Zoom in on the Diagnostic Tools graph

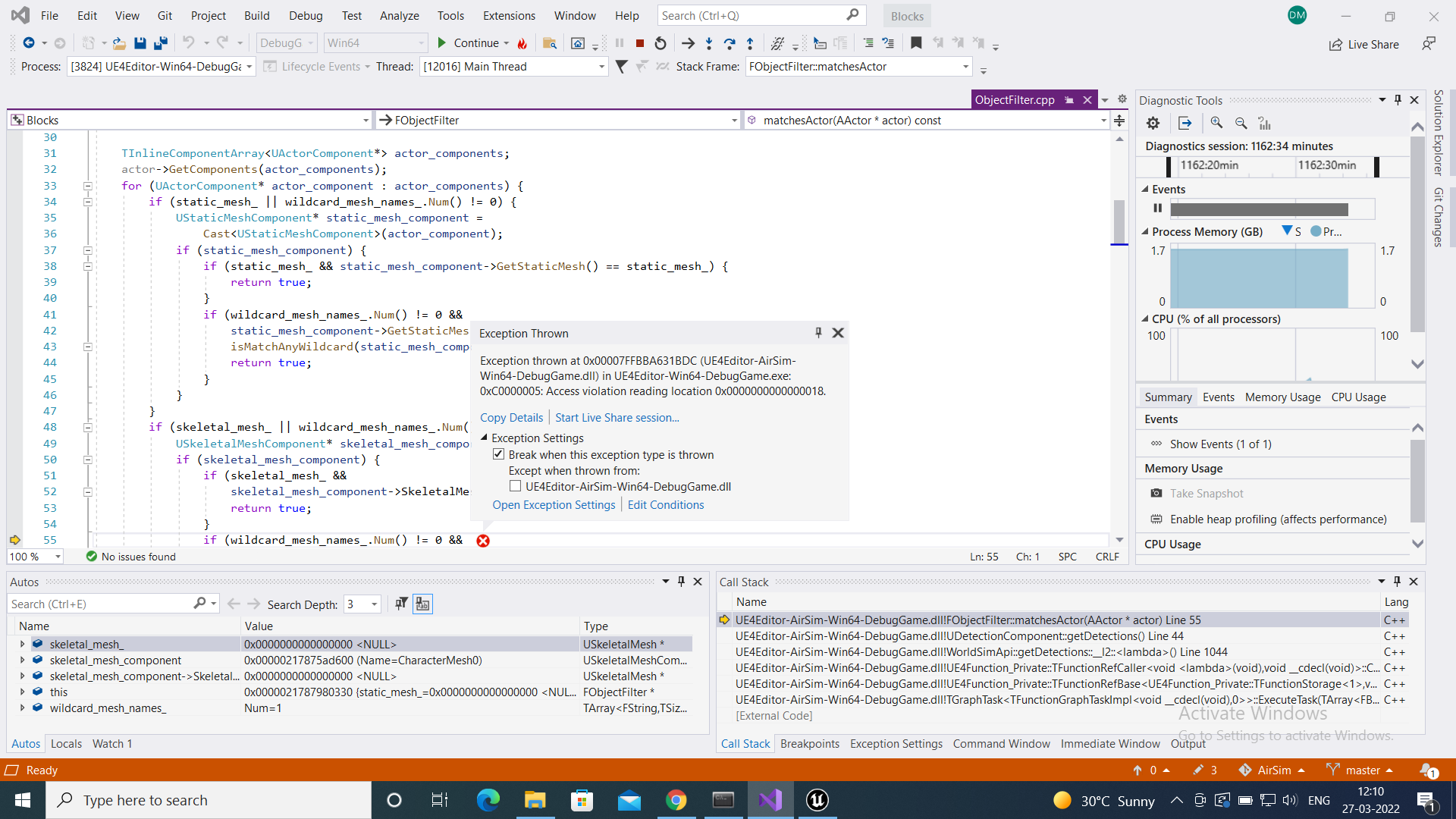1216,123
